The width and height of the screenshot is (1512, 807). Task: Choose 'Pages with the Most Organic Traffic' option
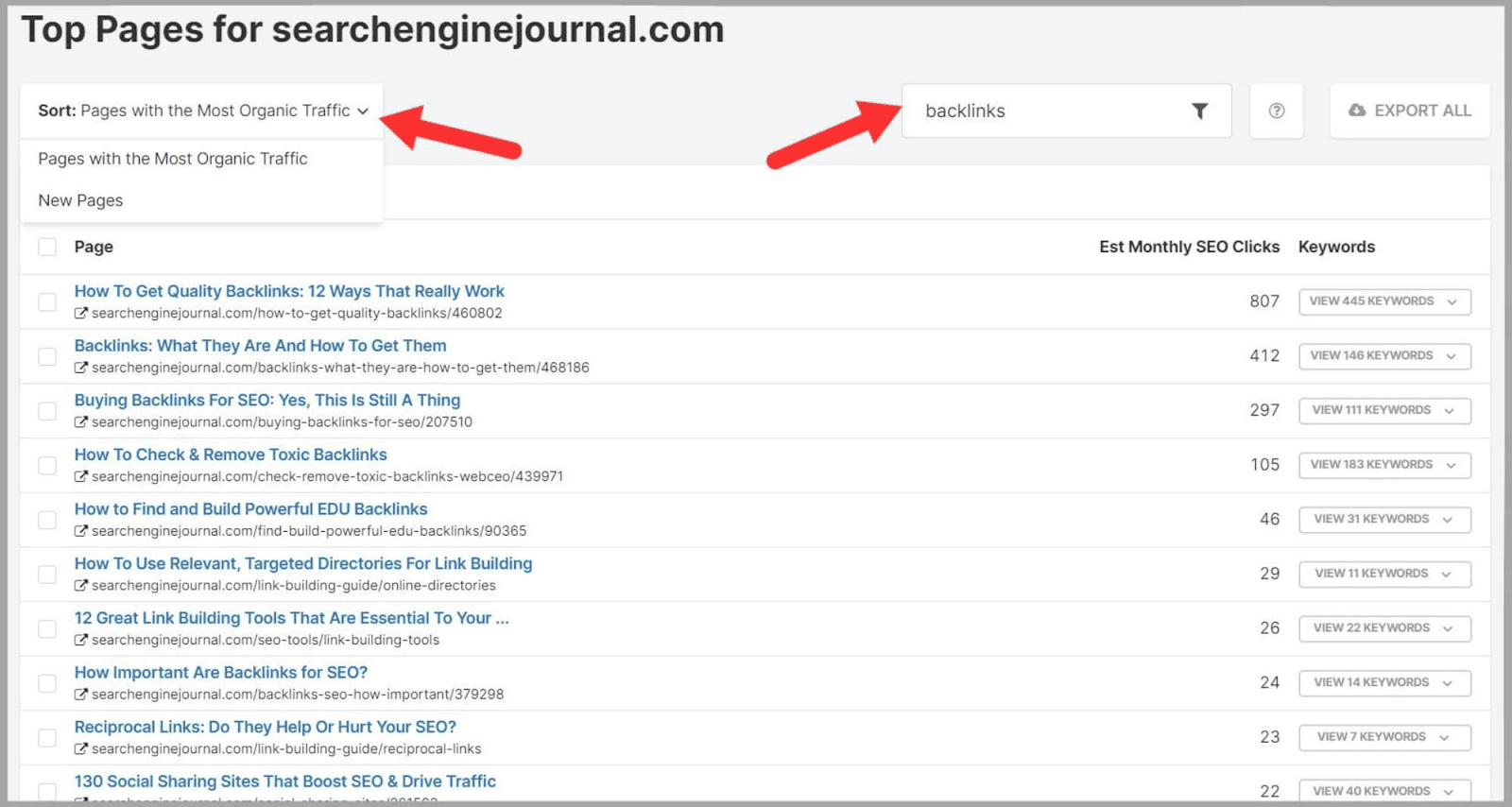coord(173,159)
